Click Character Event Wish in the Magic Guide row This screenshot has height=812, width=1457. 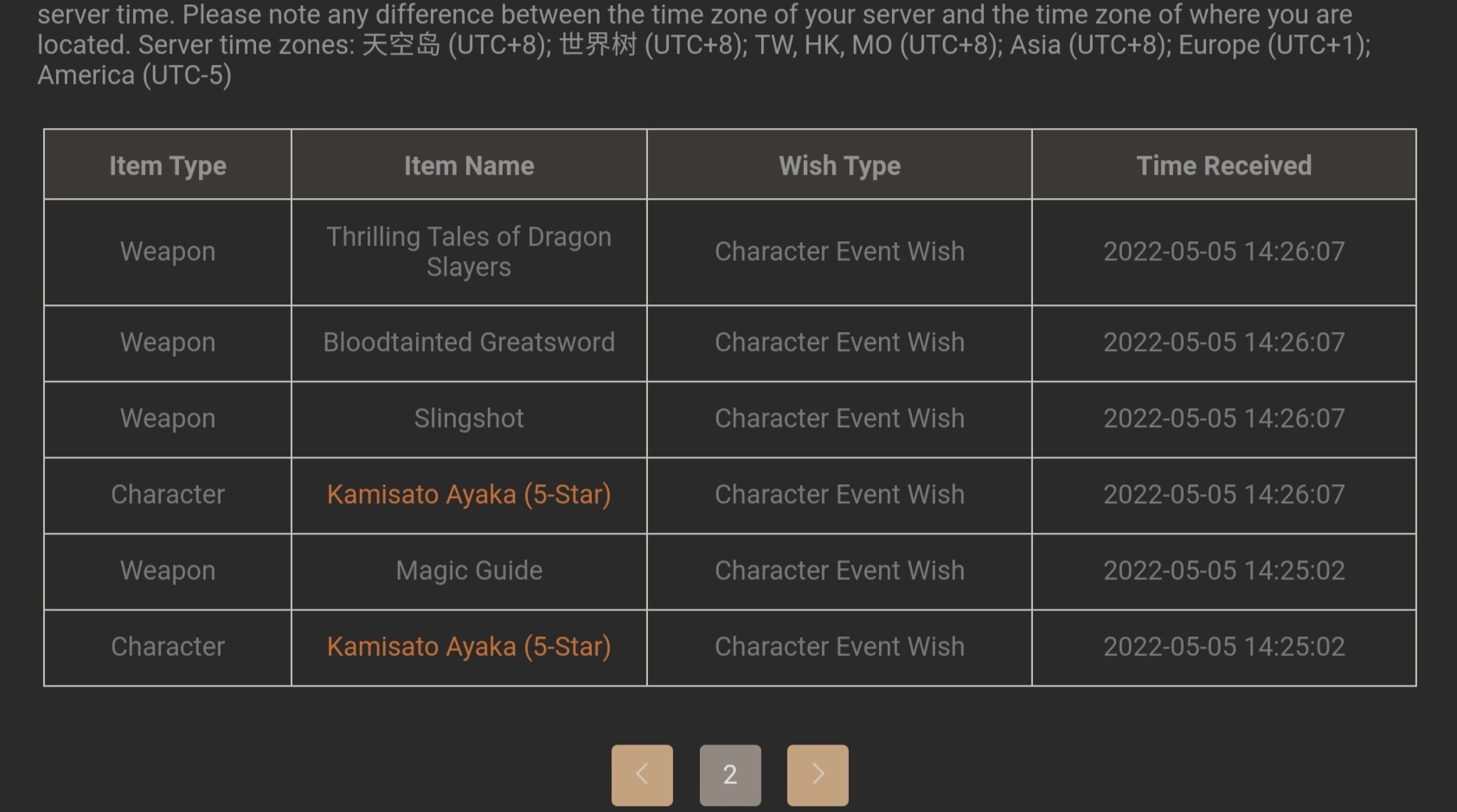[x=838, y=571]
